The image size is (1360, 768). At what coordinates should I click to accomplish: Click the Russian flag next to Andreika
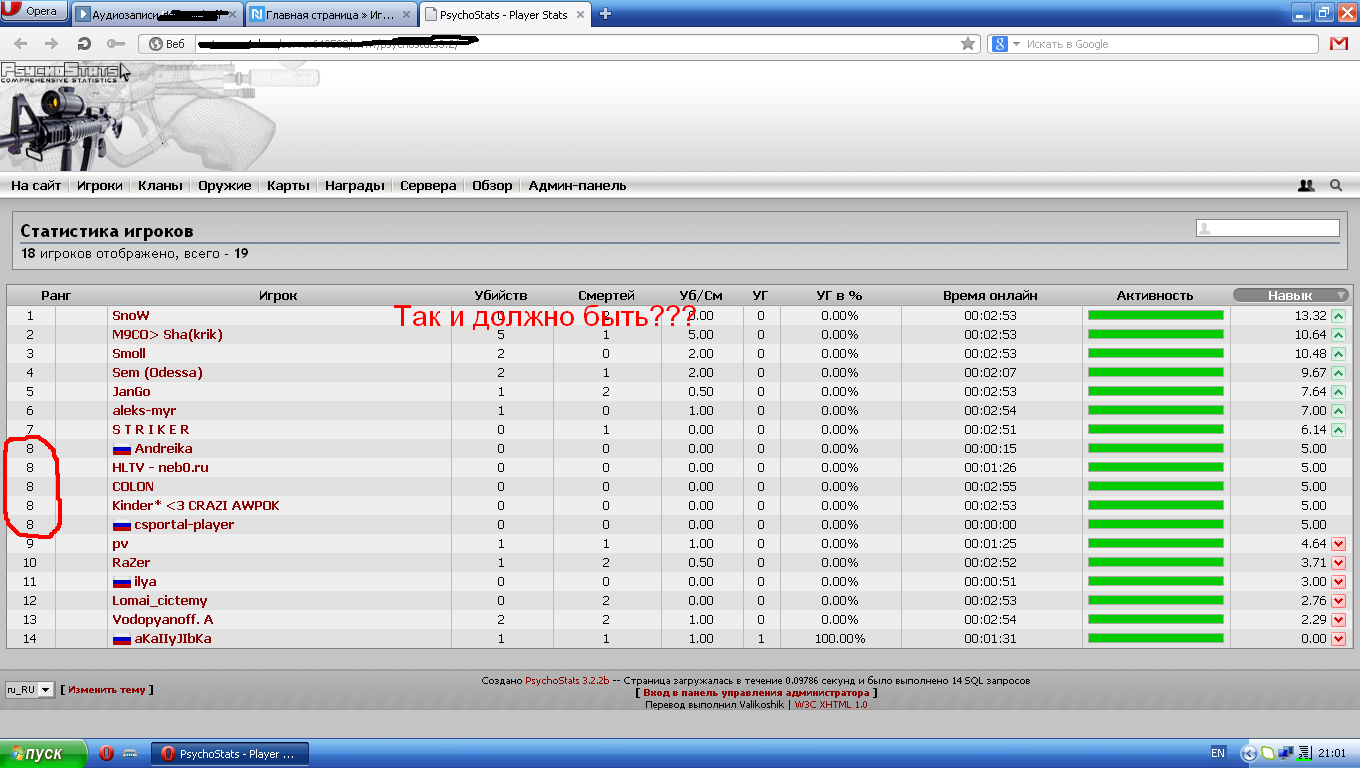[x=121, y=449]
